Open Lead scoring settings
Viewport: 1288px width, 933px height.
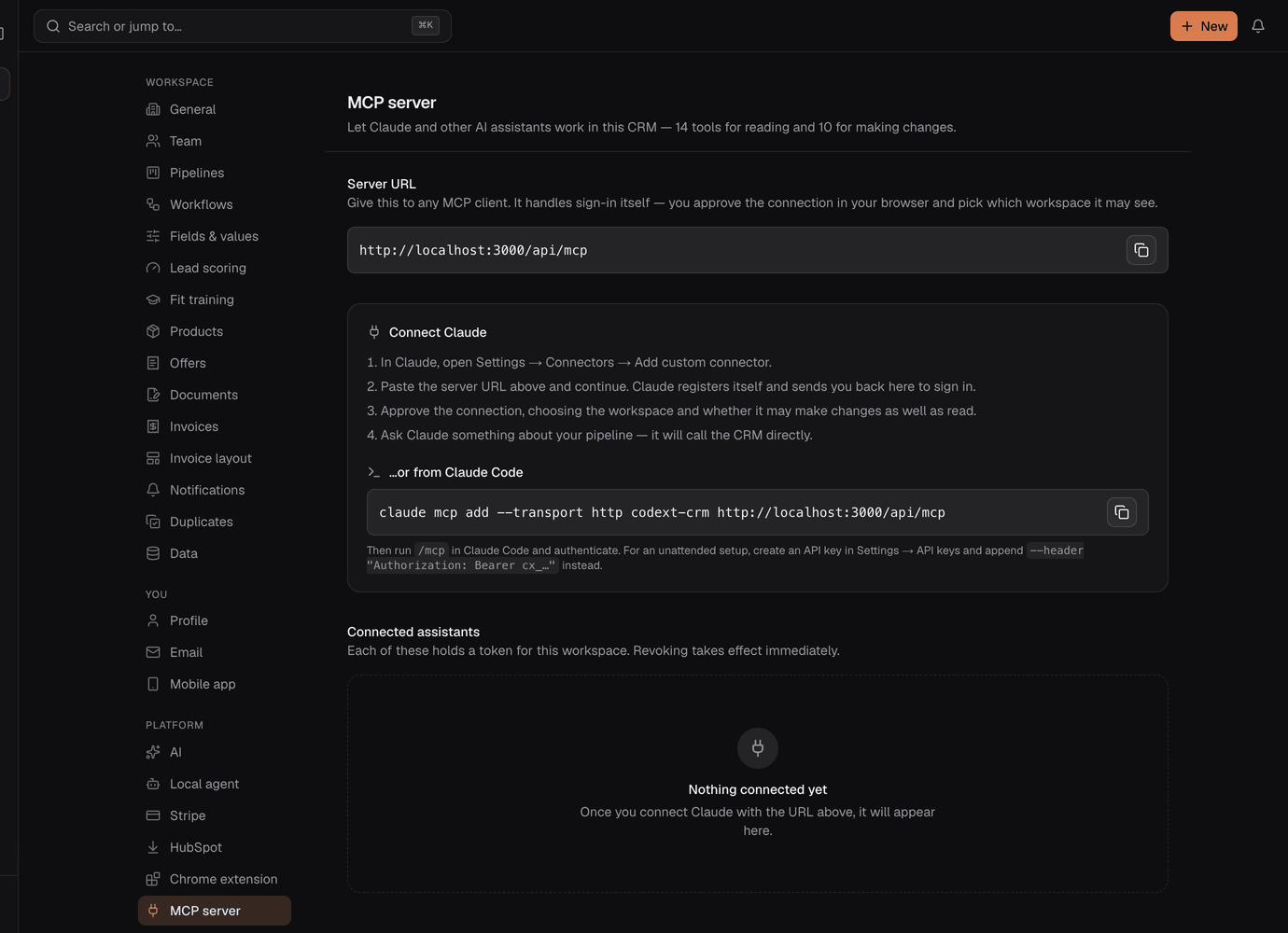[x=214, y=268]
